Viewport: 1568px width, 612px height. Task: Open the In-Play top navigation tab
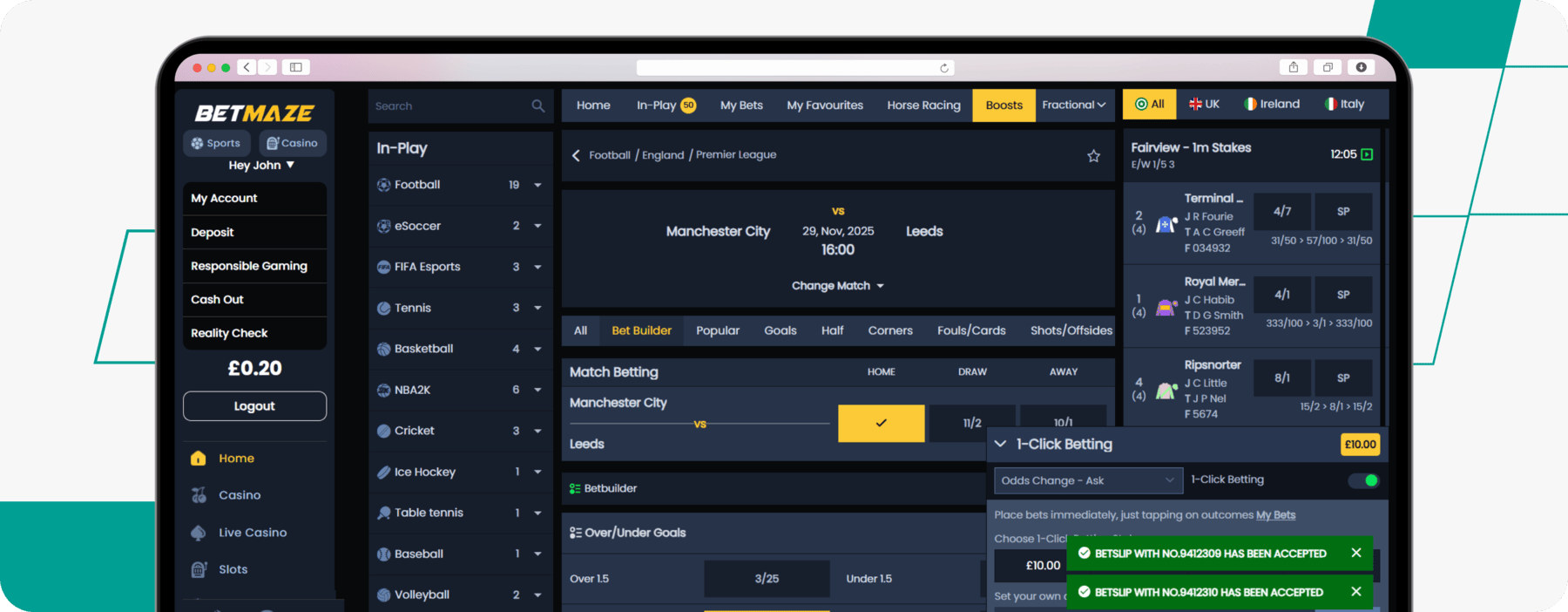[x=666, y=105]
